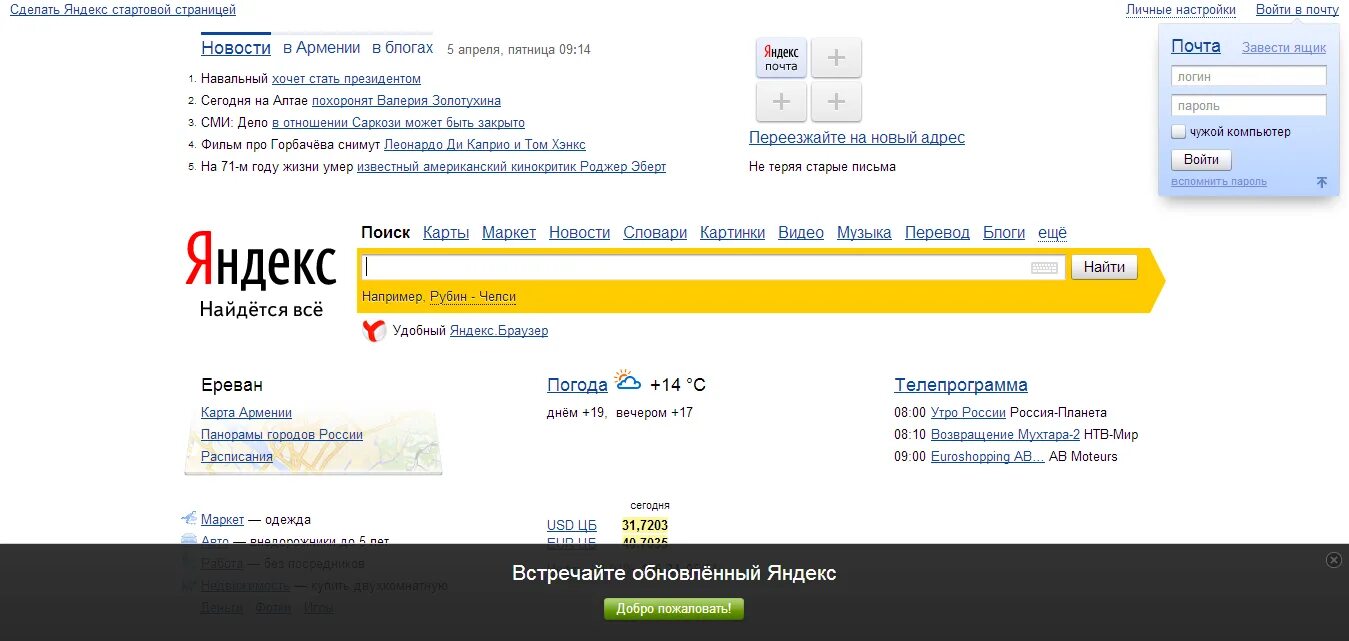Toggle the чужой компьютер checkbox
Image resolution: width=1349 pixels, height=641 pixels.
(x=1178, y=132)
